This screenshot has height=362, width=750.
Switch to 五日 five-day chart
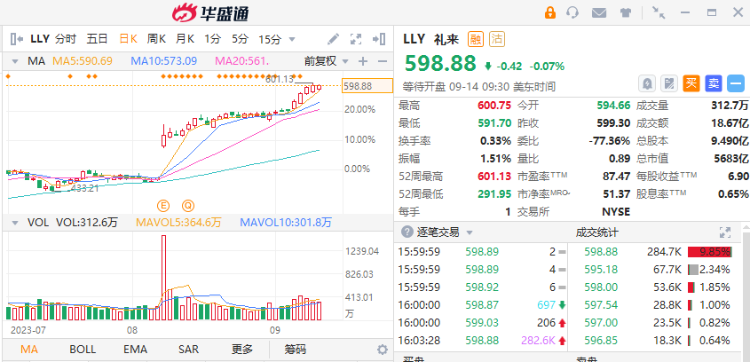[x=97, y=39]
